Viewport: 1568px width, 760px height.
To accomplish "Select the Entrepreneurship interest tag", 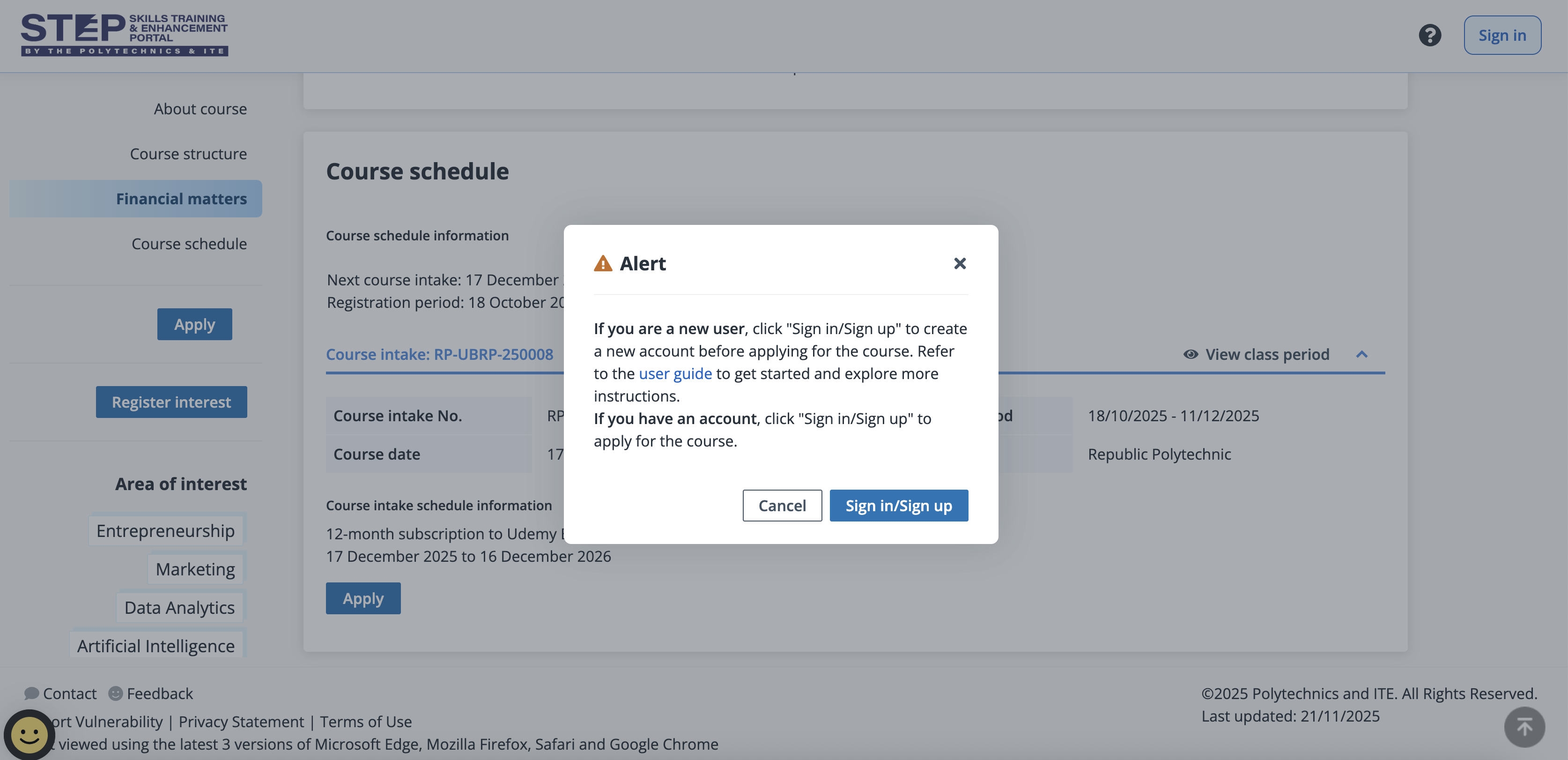I will pos(166,531).
